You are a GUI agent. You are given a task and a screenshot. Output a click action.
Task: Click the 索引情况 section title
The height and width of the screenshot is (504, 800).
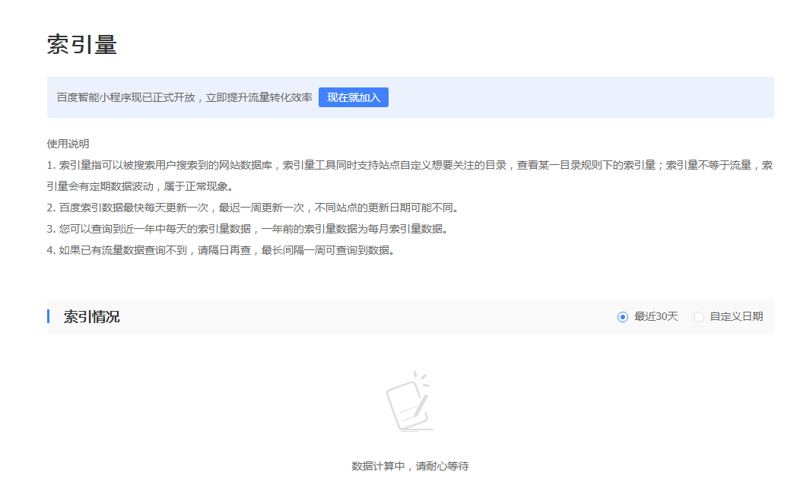(92, 317)
